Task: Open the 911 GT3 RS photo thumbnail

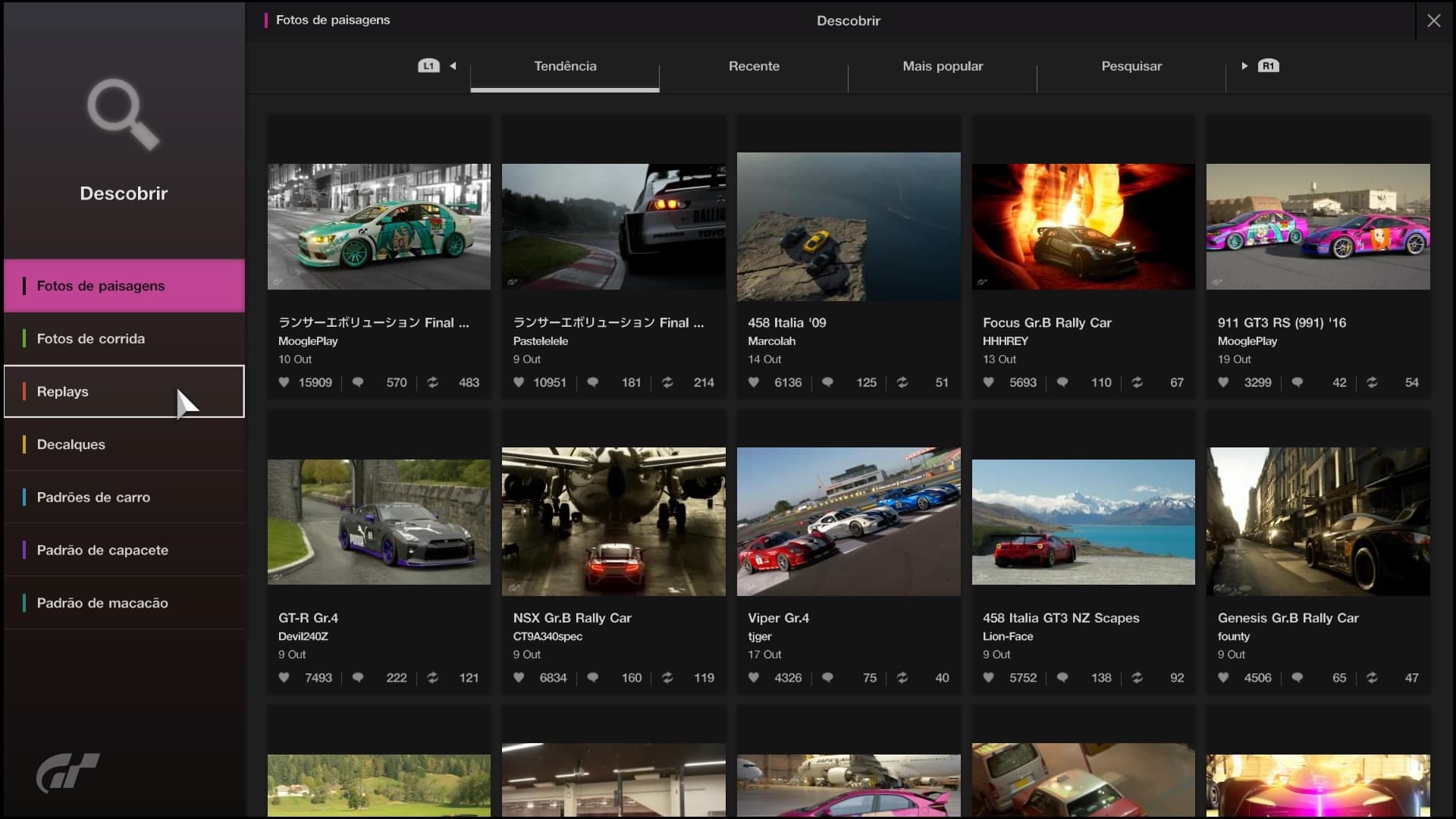Action: click(1318, 227)
